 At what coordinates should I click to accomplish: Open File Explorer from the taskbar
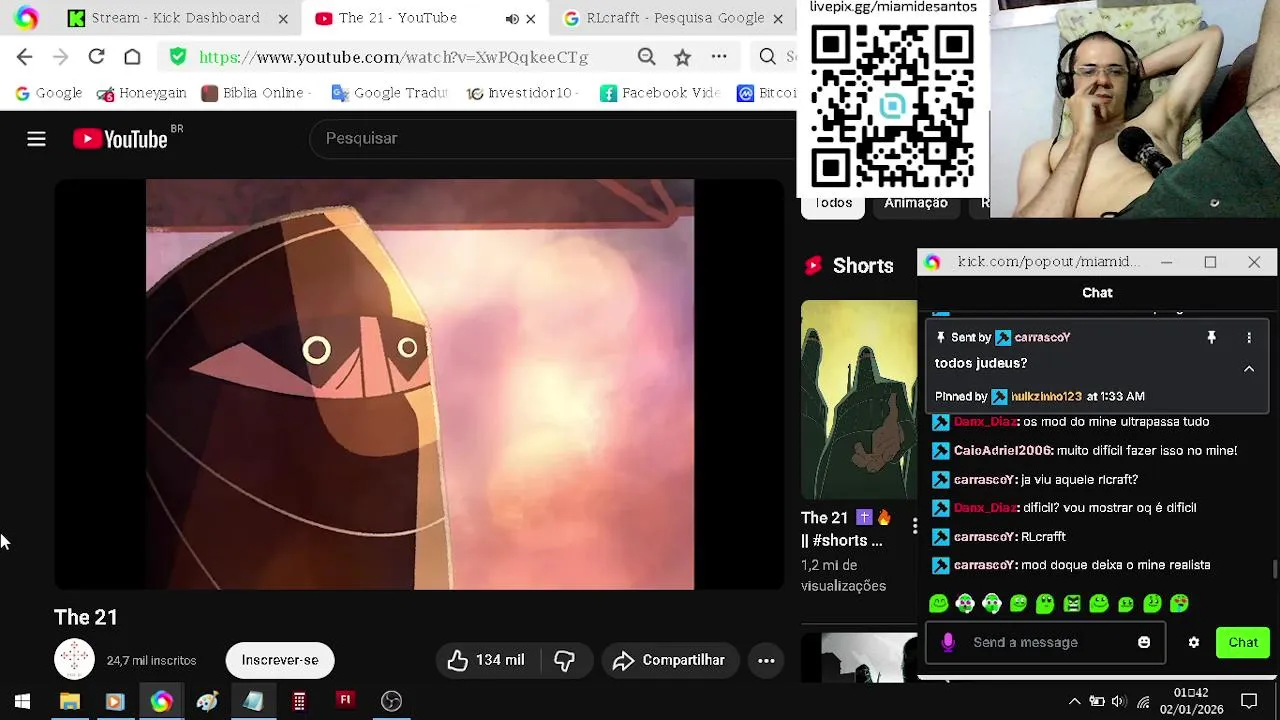pyautogui.click(x=69, y=701)
